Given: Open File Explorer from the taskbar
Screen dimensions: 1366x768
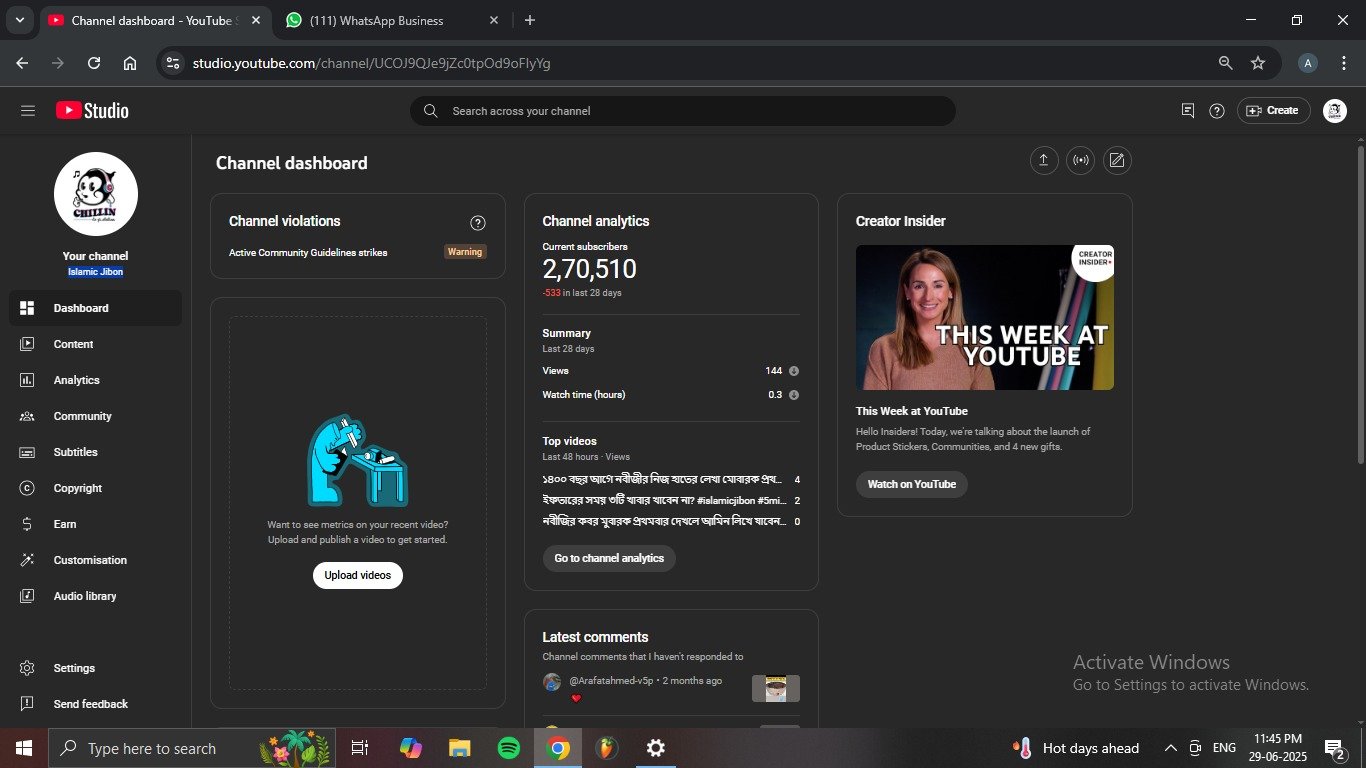Looking at the screenshot, I should 460,748.
